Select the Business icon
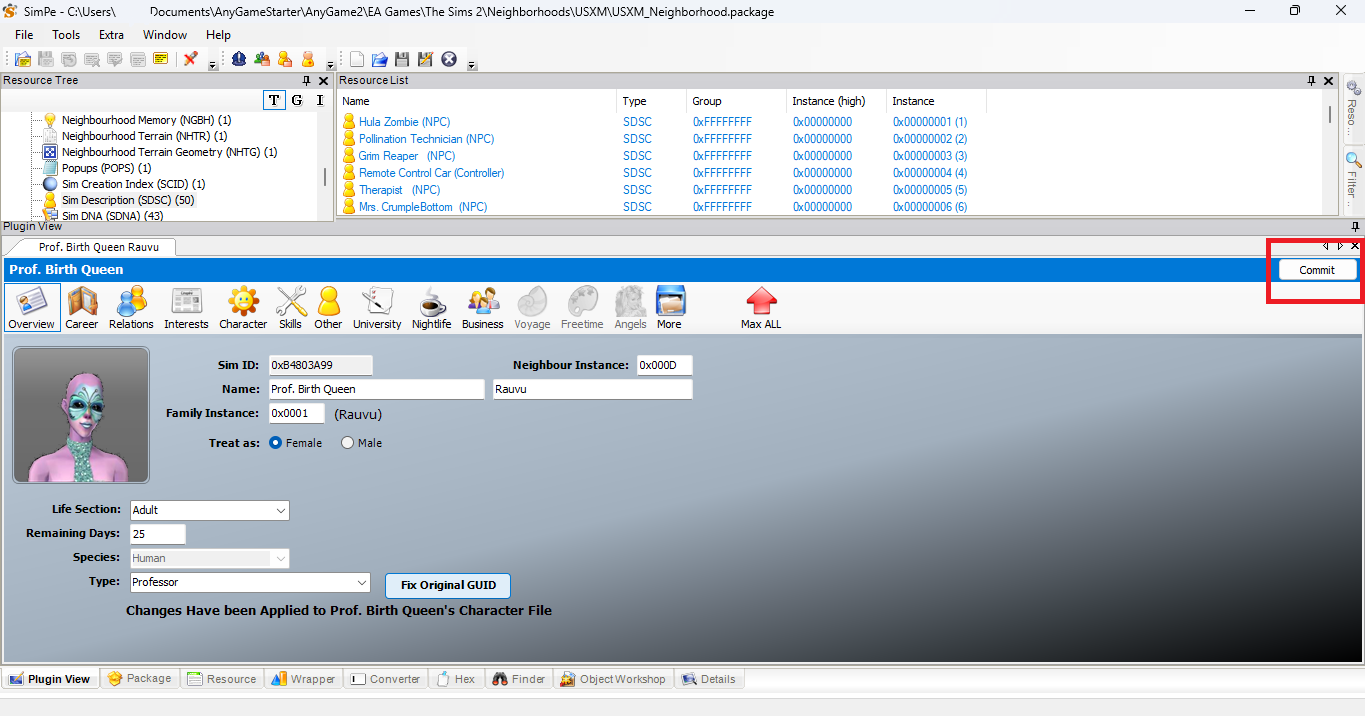This screenshot has width=1365, height=716. 482,307
